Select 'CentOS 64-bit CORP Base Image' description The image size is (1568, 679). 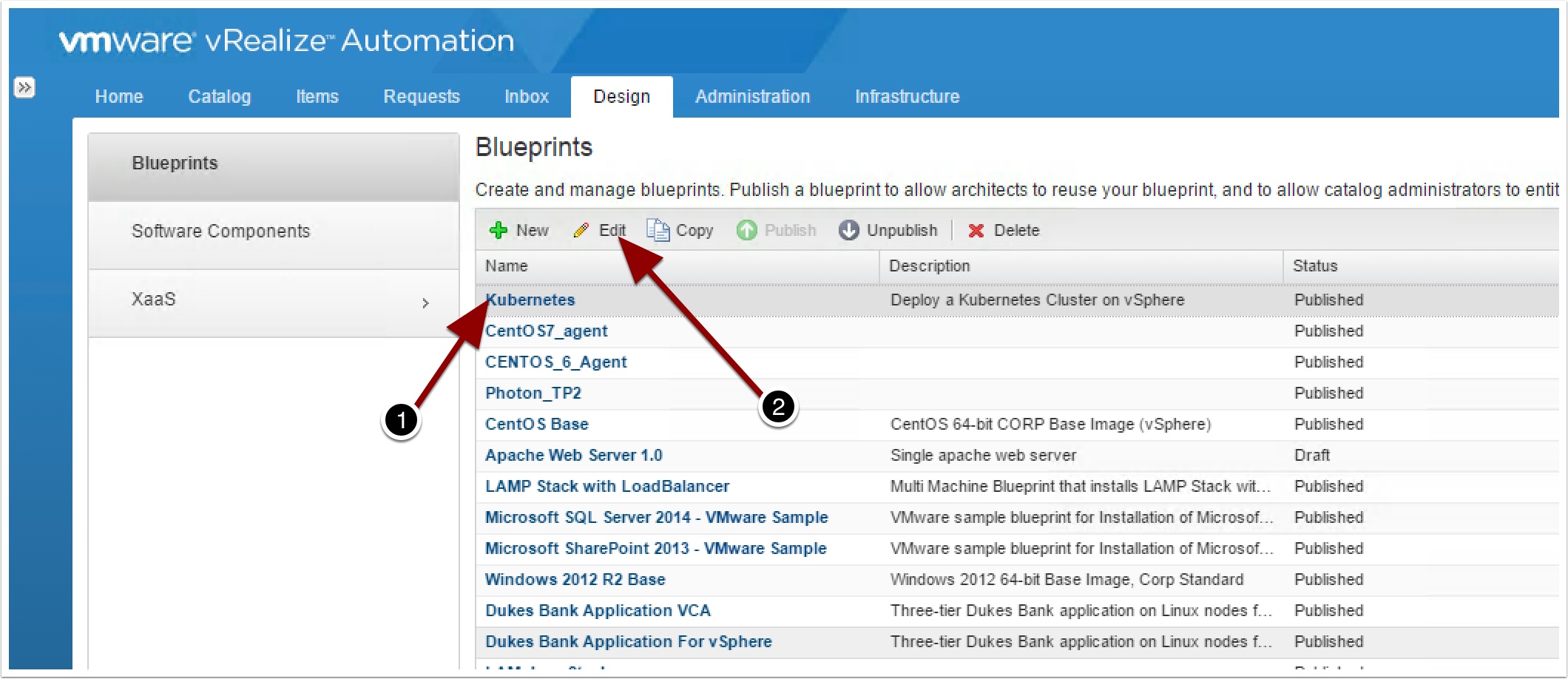[1051, 425]
